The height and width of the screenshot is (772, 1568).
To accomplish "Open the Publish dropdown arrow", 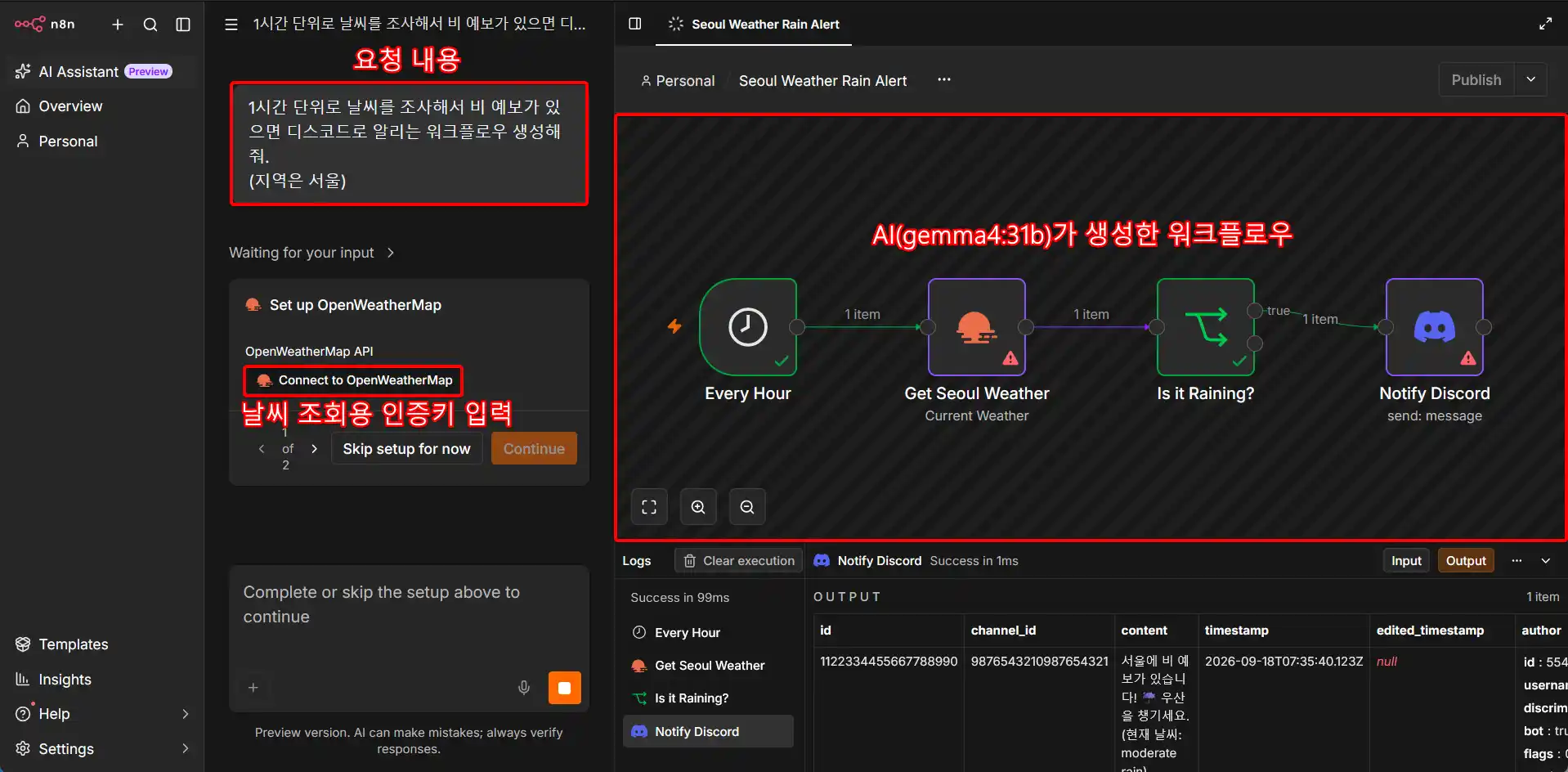I will coord(1531,80).
